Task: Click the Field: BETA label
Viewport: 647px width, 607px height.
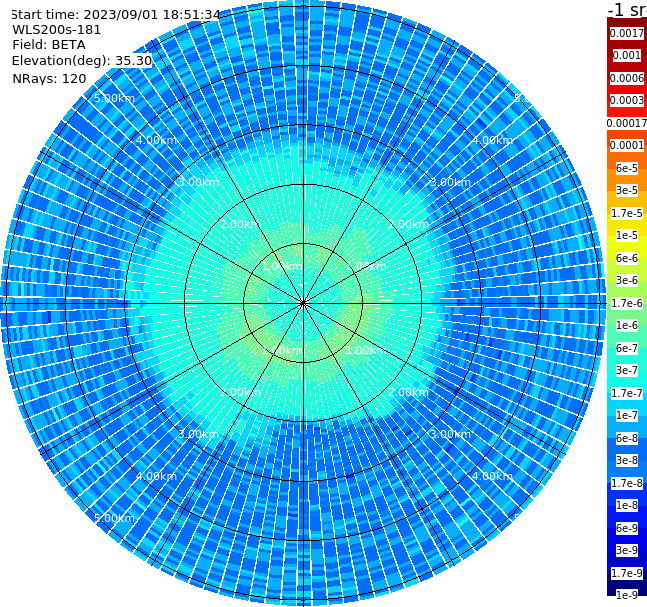Action: pos(49,45)
